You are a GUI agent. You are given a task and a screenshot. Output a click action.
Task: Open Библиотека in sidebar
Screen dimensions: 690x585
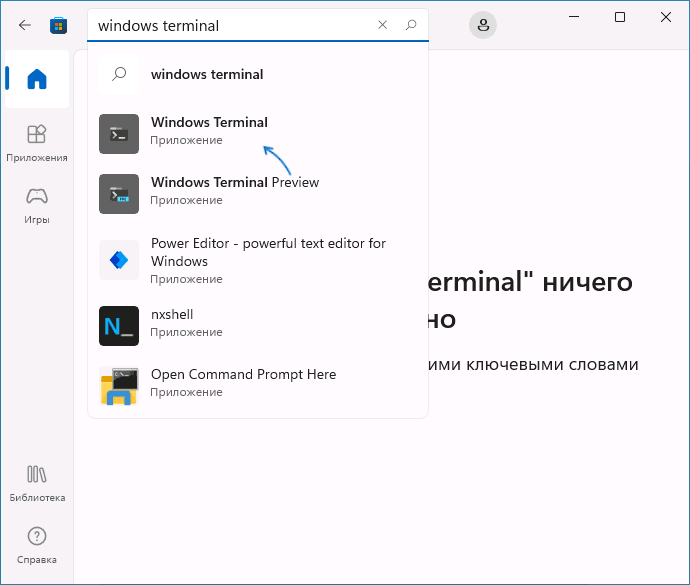coord(37,484)
